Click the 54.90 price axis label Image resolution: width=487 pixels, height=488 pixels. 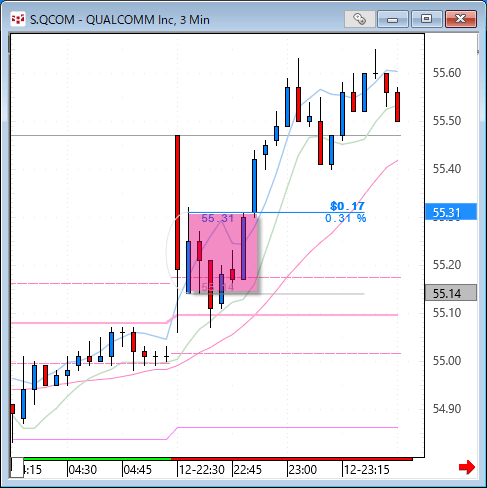(447, 409)
